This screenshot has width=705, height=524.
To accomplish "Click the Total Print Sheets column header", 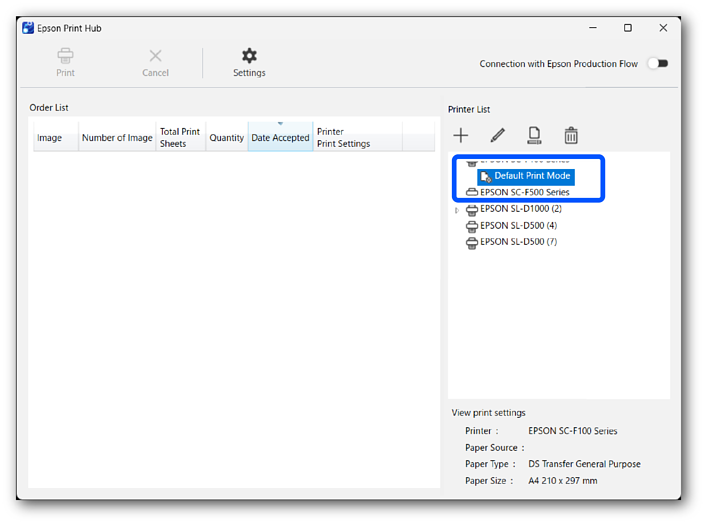I will click(180, 138).
